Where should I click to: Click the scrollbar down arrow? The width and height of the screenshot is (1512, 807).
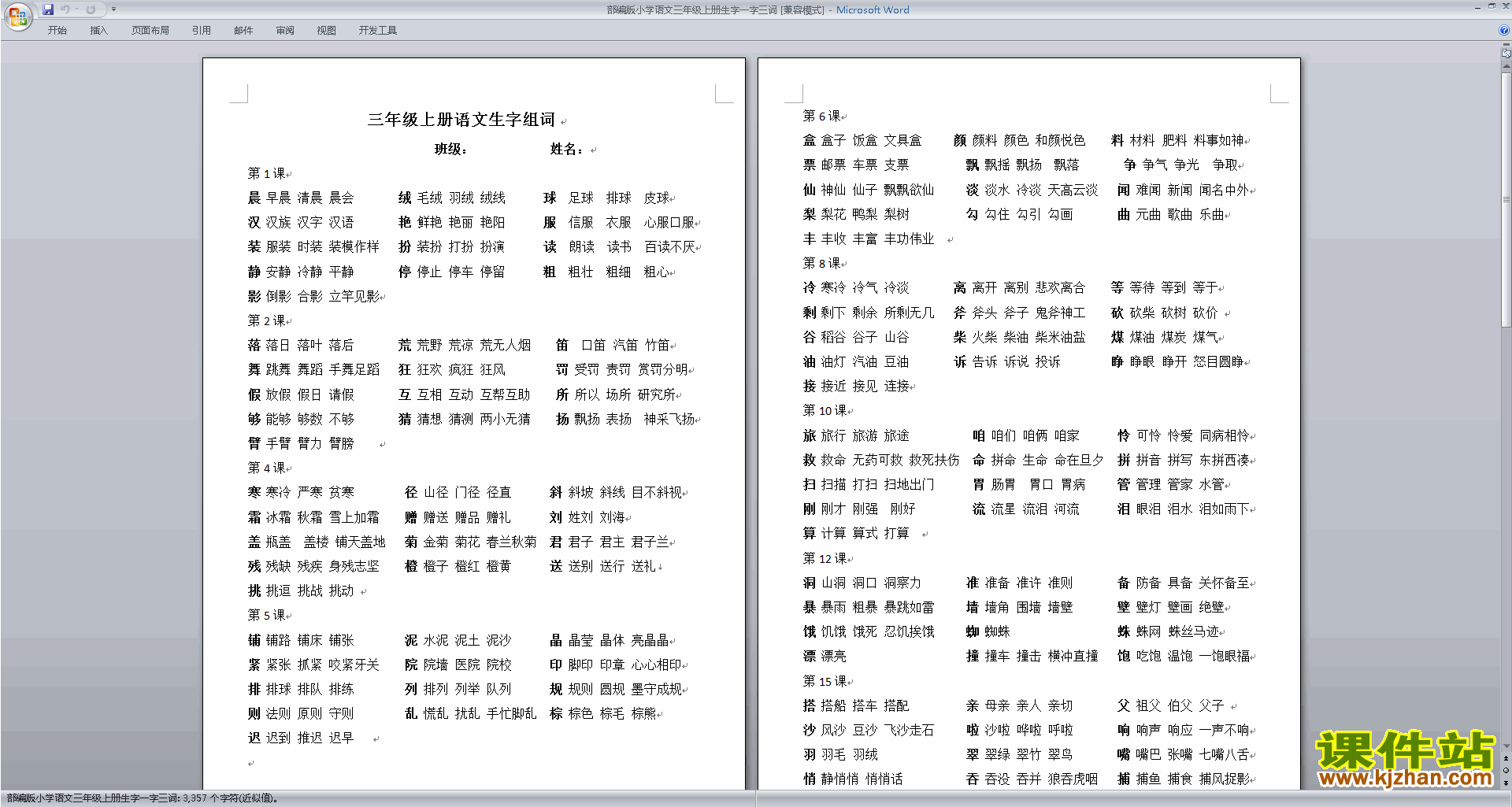coord(1506,746)
